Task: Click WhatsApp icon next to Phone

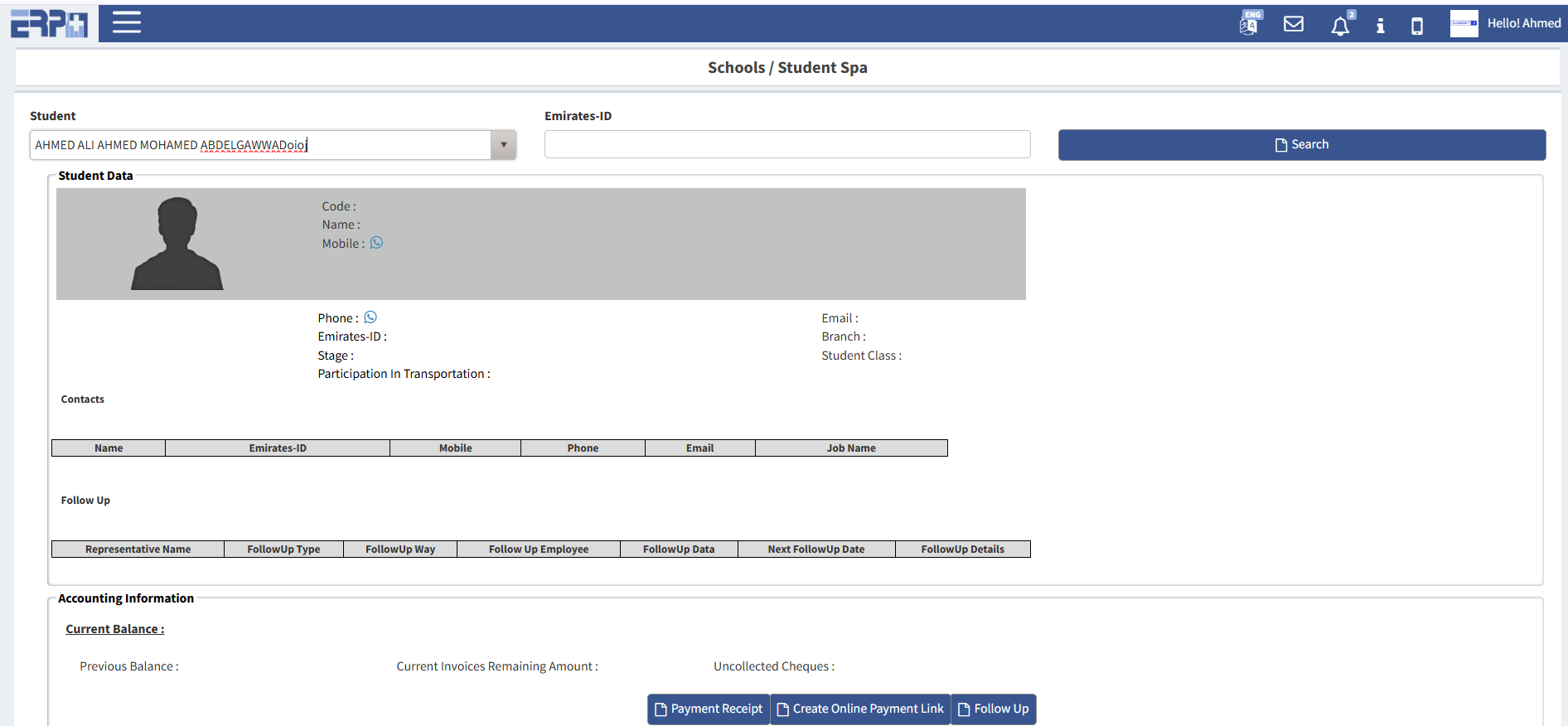Action: [370, 317]
